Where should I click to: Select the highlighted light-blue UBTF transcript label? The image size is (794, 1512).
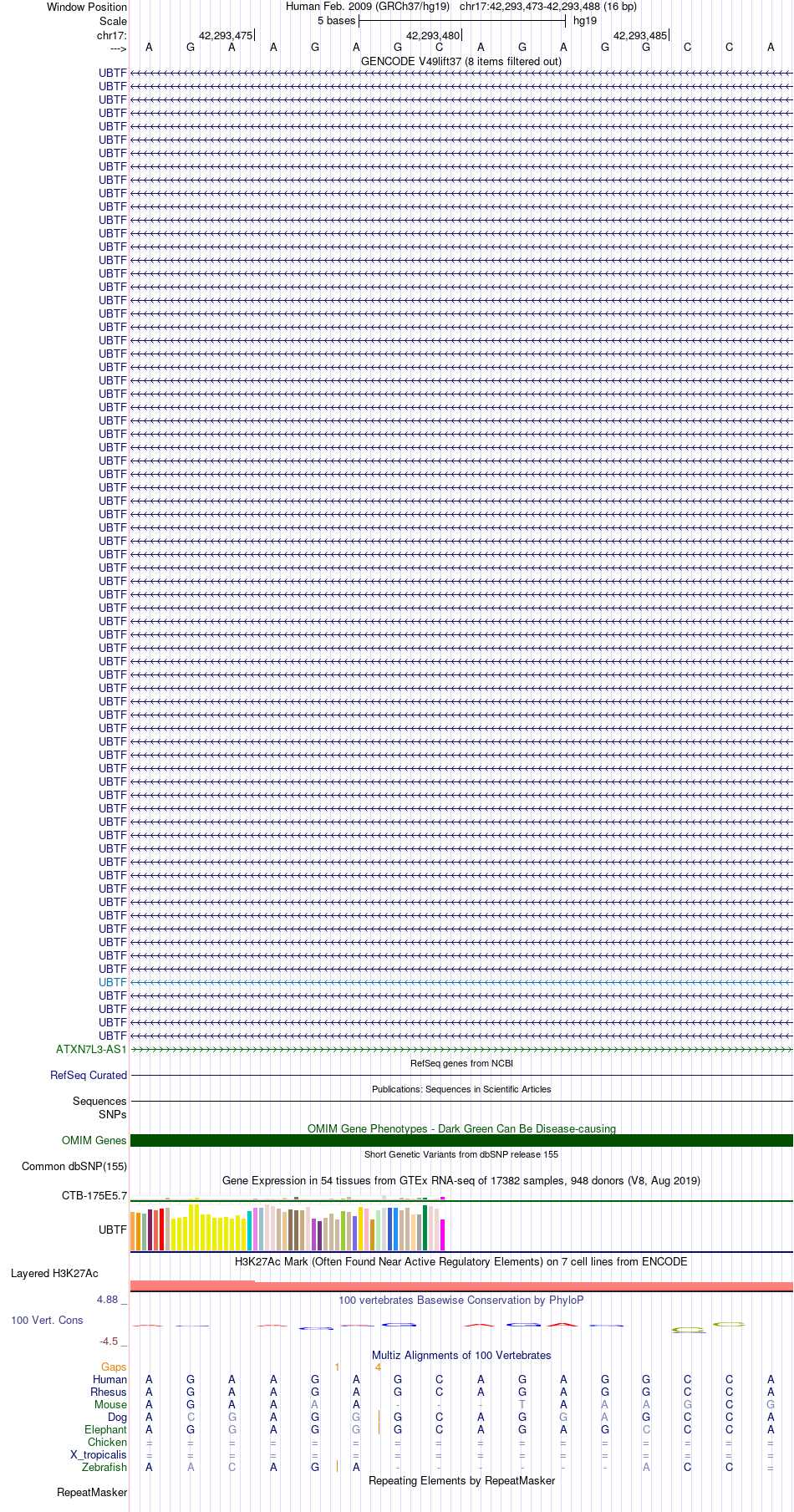(x=113, y=982)
